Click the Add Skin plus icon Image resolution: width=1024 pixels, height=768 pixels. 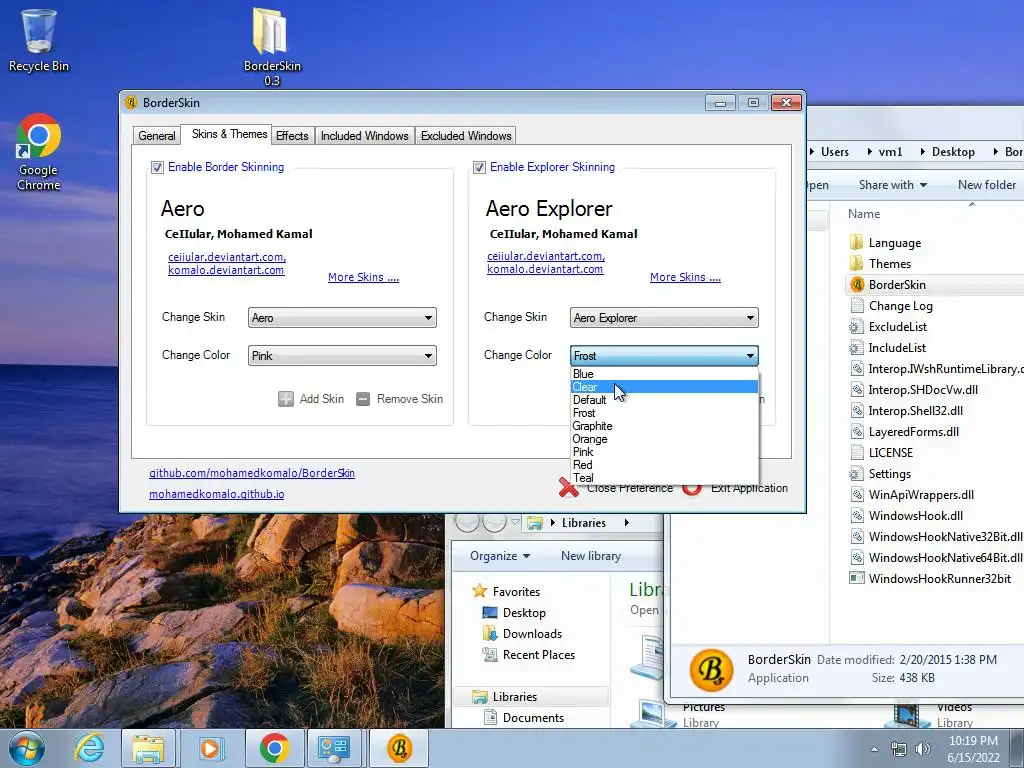pos(285,399)
